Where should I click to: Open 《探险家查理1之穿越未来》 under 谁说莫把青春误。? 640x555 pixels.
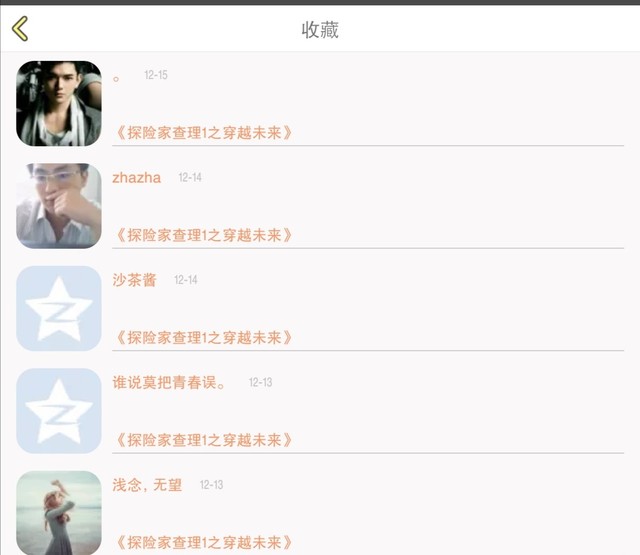coord(204,440)
